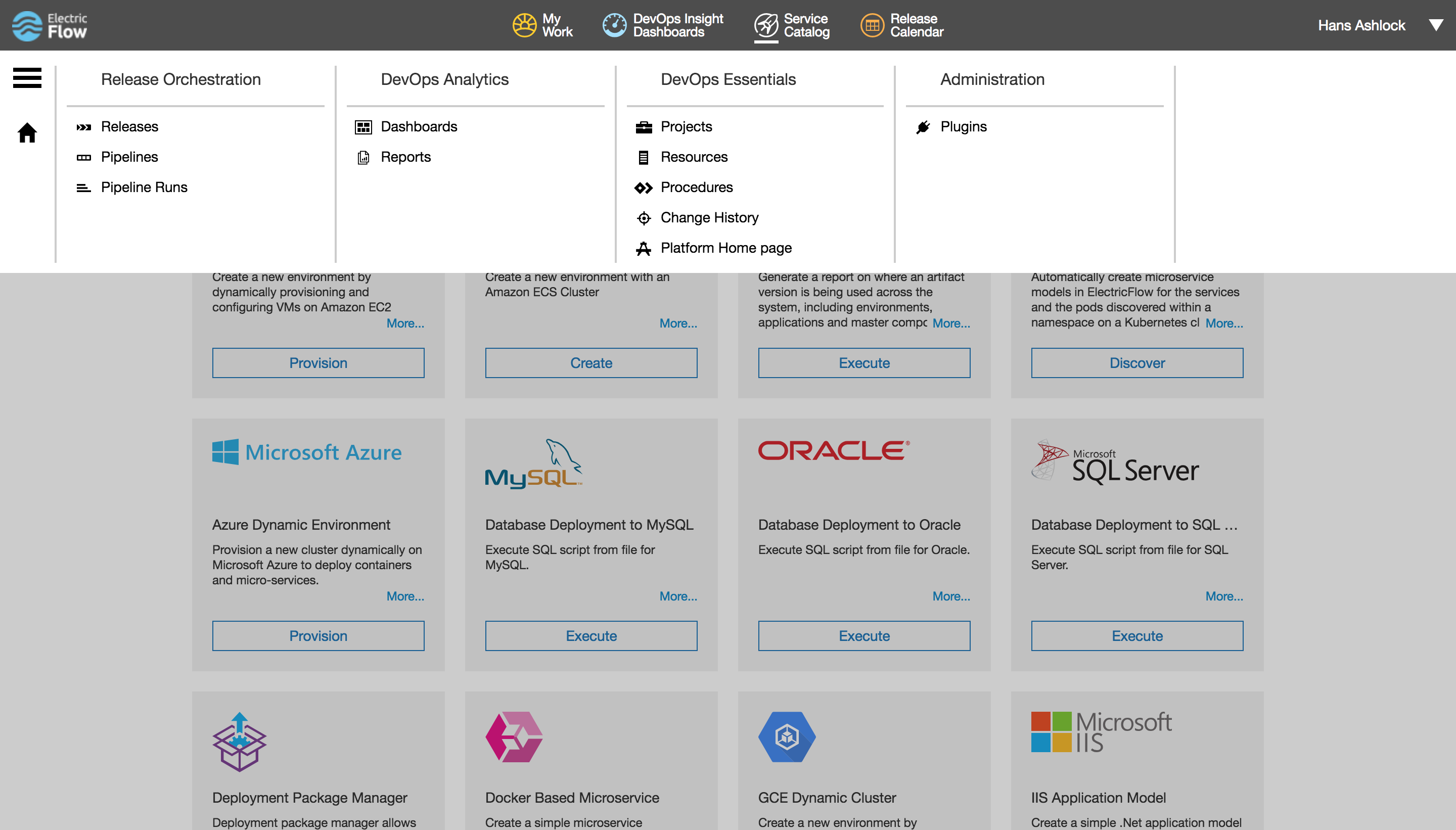The width and height of the screenshot is (1456, 830).
Task: Click the Microsoft SQL Server logo
Action: [1115, 462]
